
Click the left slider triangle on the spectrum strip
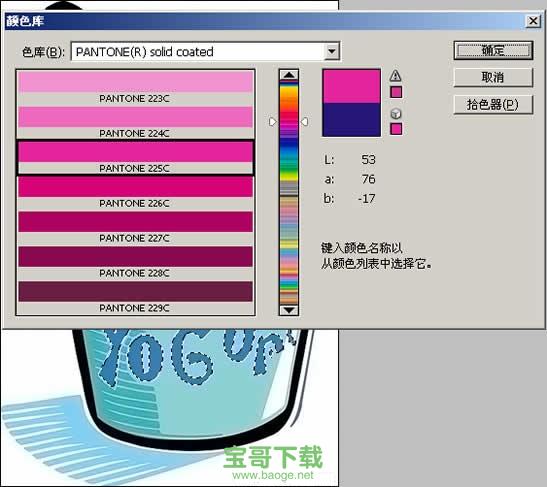click(273, 122)
